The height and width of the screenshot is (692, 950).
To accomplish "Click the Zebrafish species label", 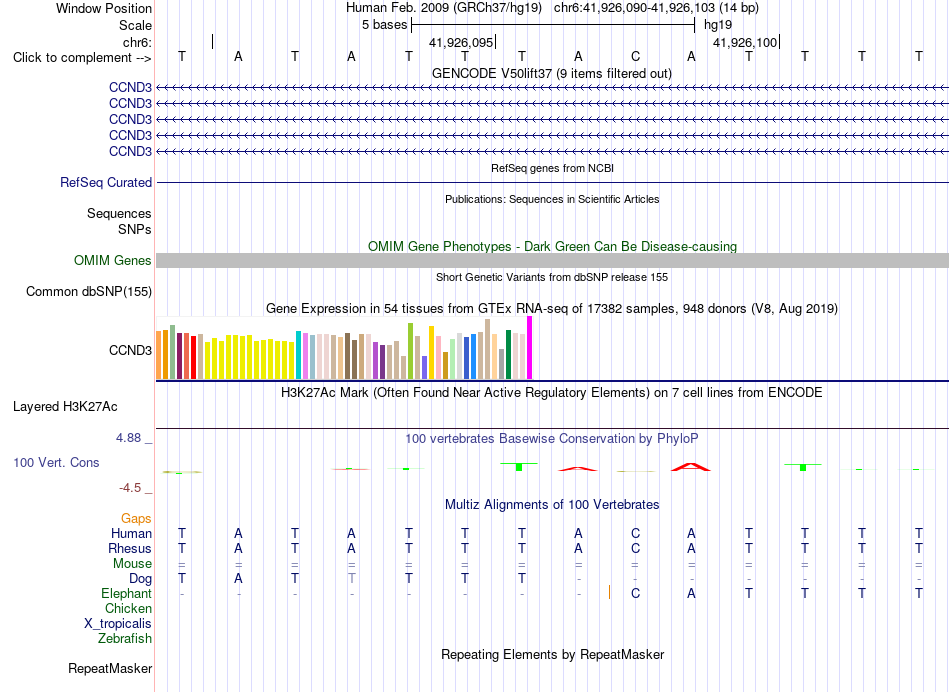I will click(125, 638).
